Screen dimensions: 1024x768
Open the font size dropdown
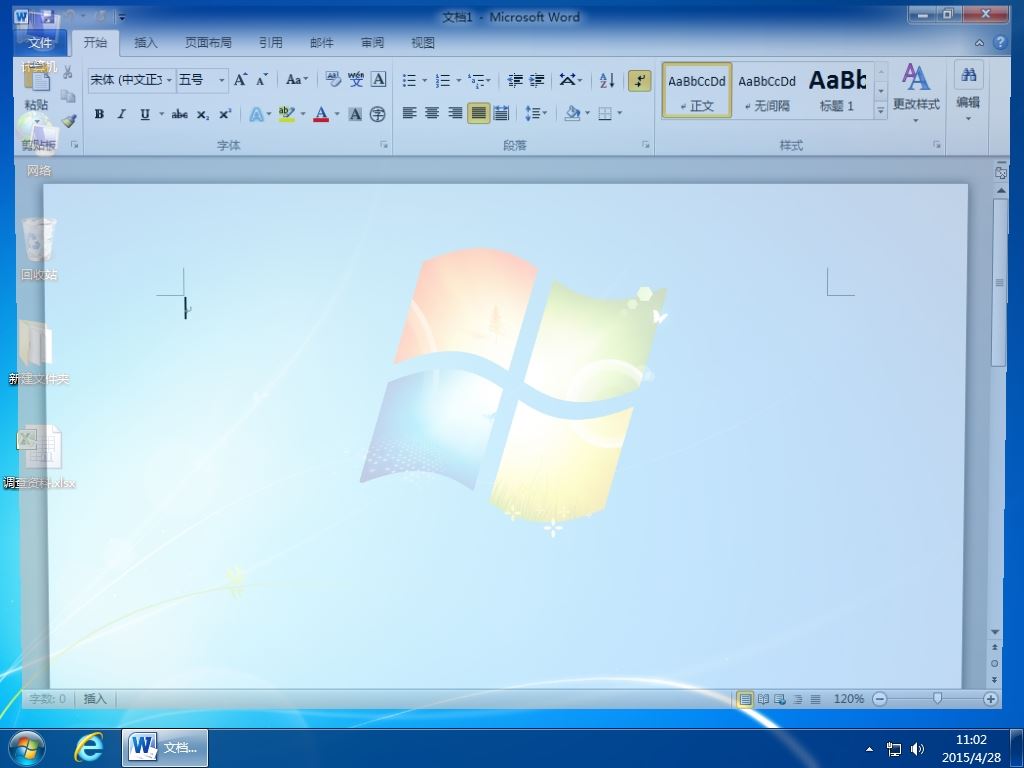coord(221,80)
